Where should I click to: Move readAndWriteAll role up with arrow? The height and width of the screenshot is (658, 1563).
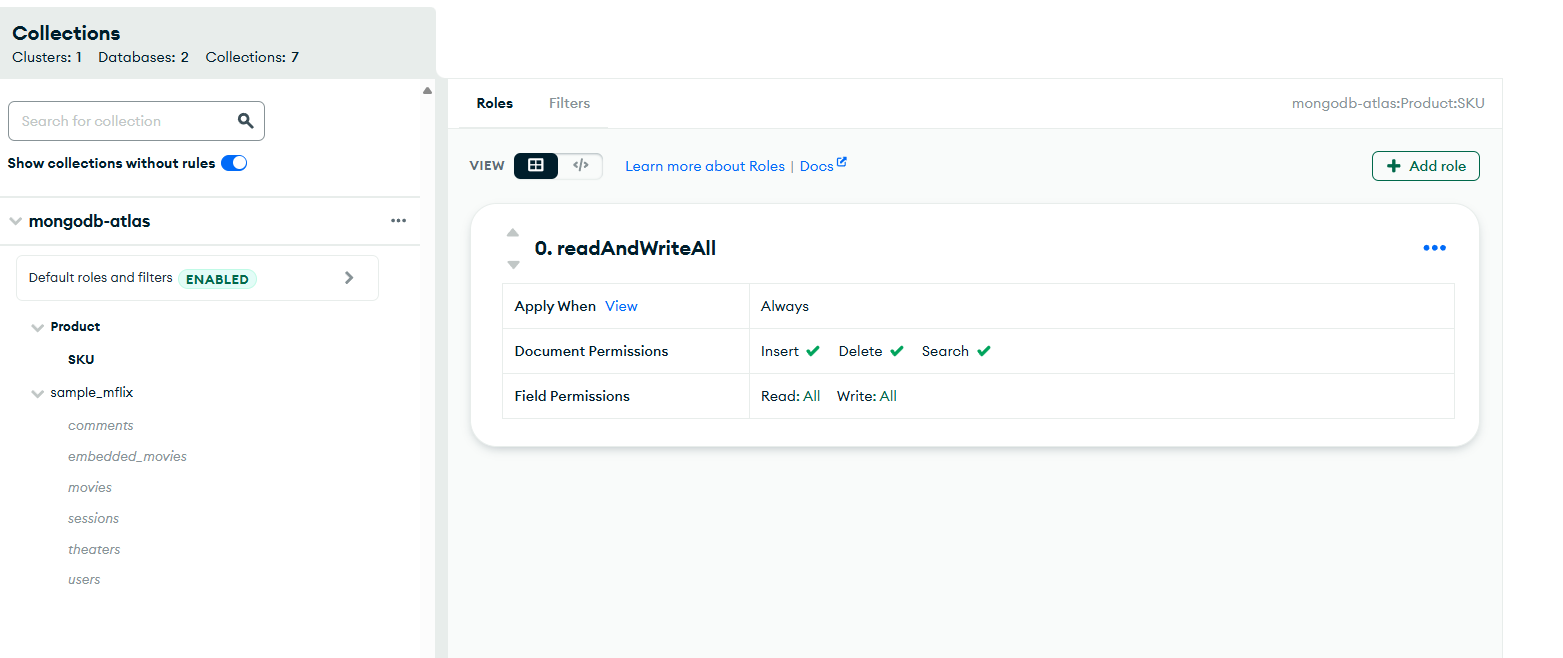[x=513, y=233]
